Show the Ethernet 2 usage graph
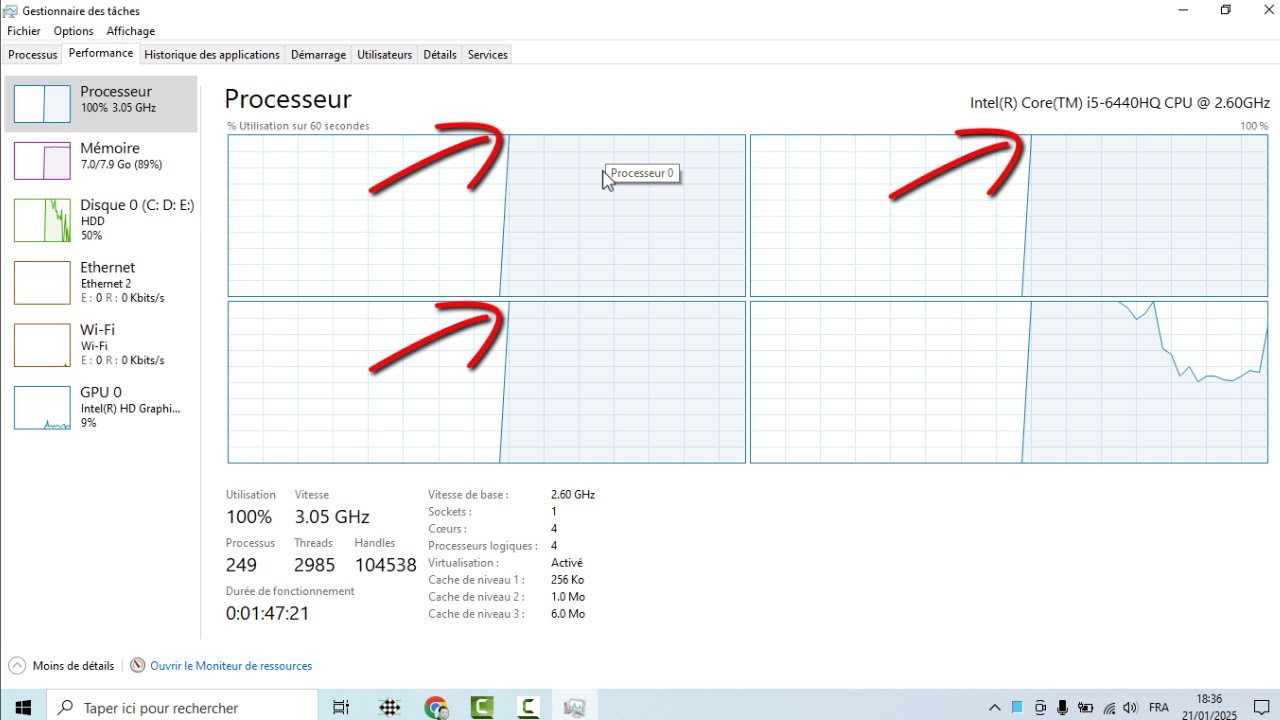The width and height of the screenshot is (1280, 720). pyautogui.click(x=101, y=282)
